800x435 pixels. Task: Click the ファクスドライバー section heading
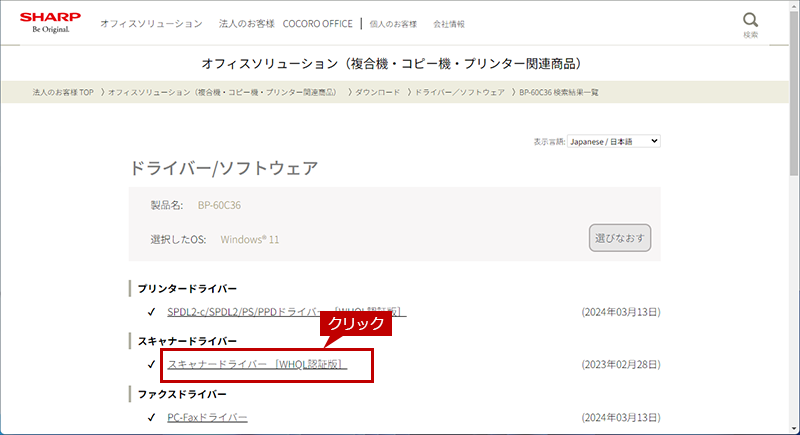(182, 394)
